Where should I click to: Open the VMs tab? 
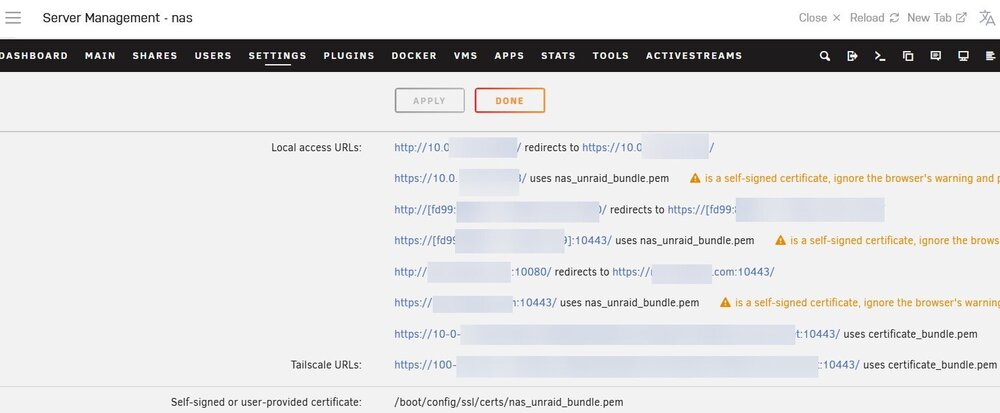pyautogui.click(x=466, y=55)
